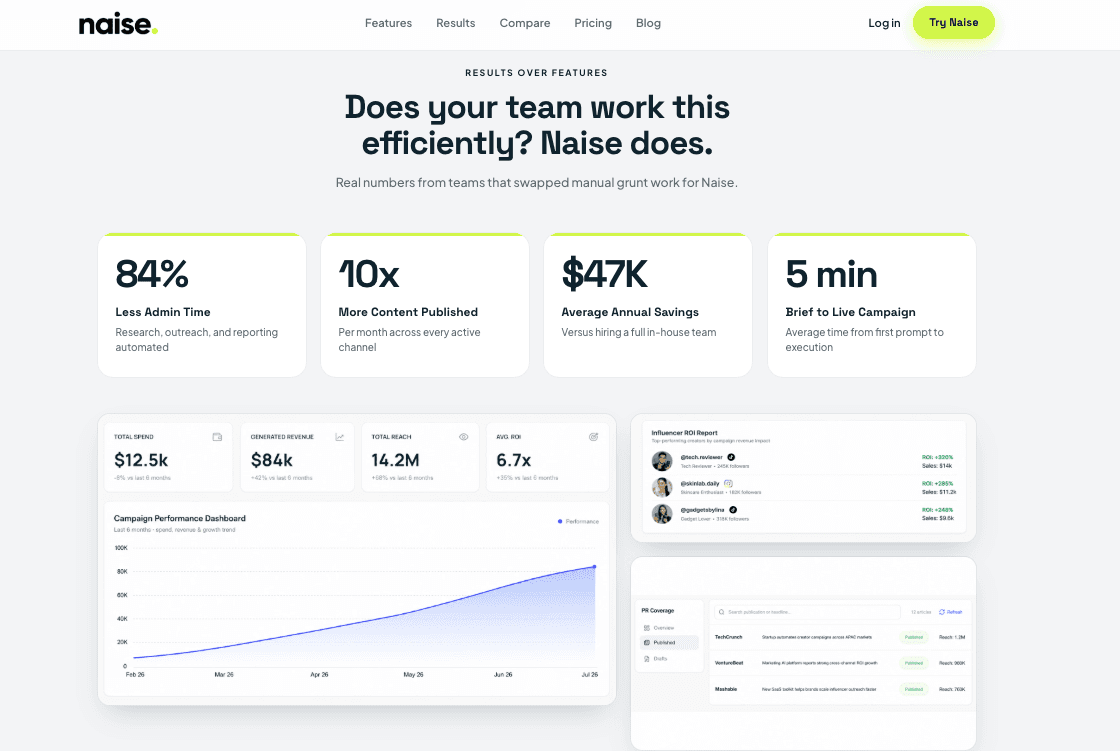Click the $12.5k Total Spend value

(141, 460)
